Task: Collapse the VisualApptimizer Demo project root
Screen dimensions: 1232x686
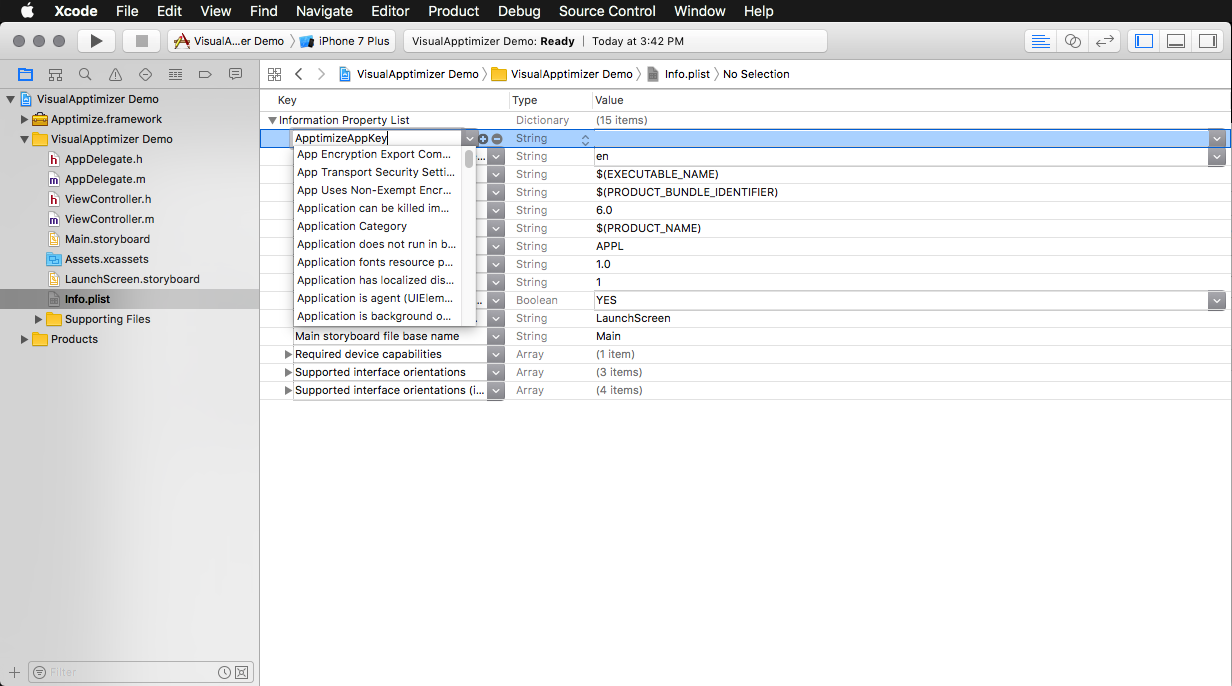Action: point(11,99)
